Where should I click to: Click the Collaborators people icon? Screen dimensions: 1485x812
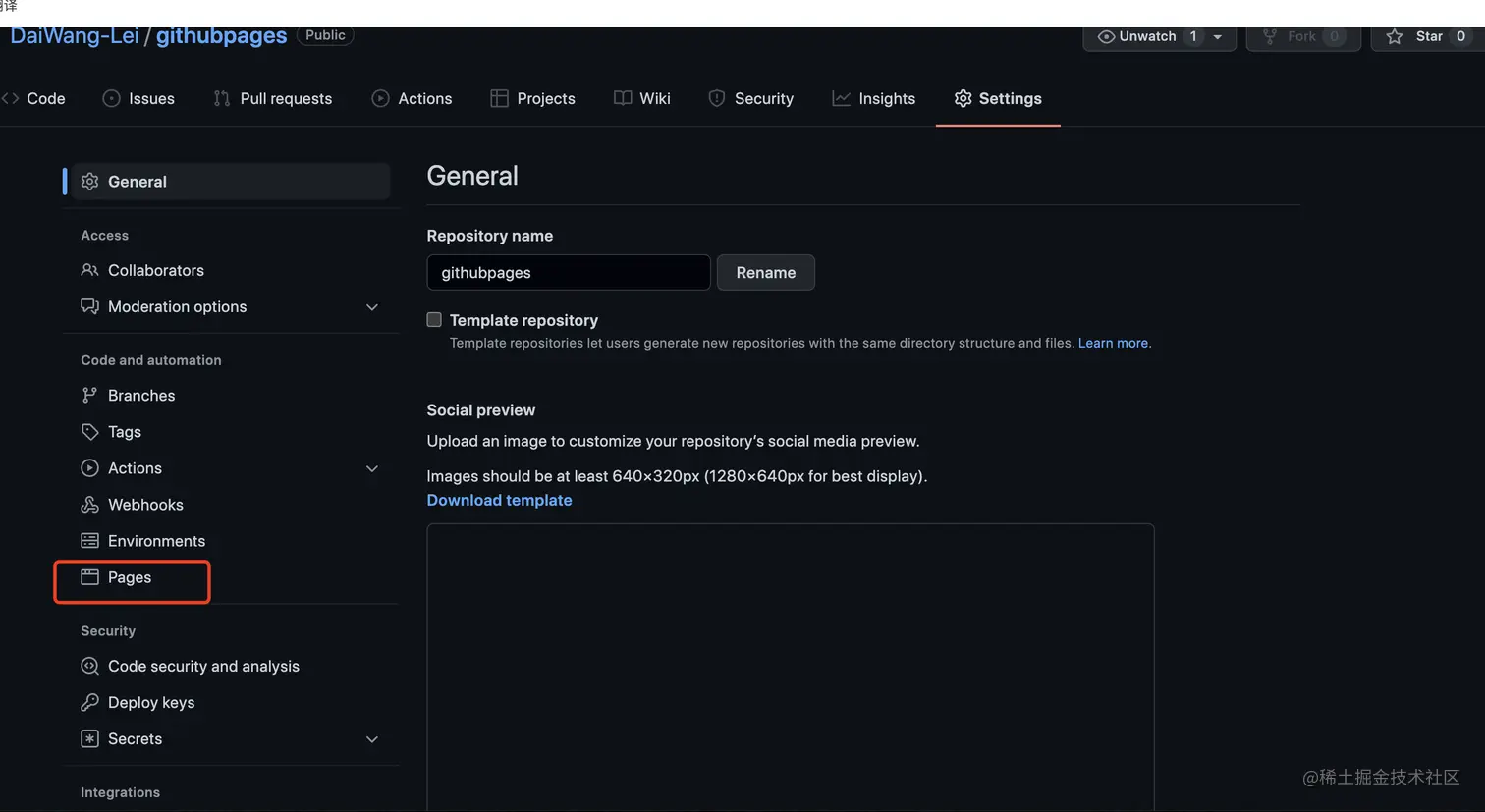(89, 270)
